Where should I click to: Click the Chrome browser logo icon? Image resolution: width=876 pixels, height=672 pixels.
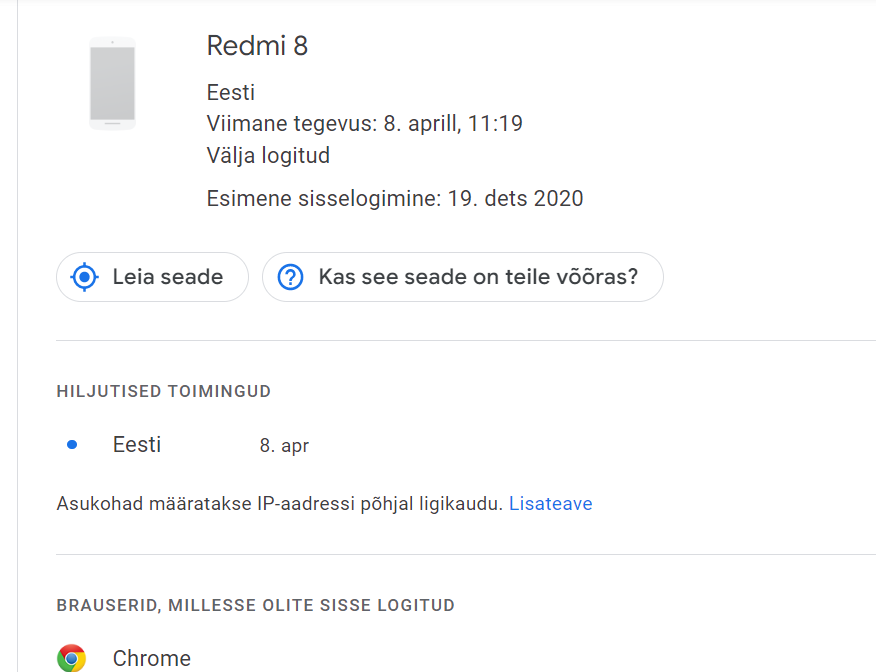coord(72,657)
